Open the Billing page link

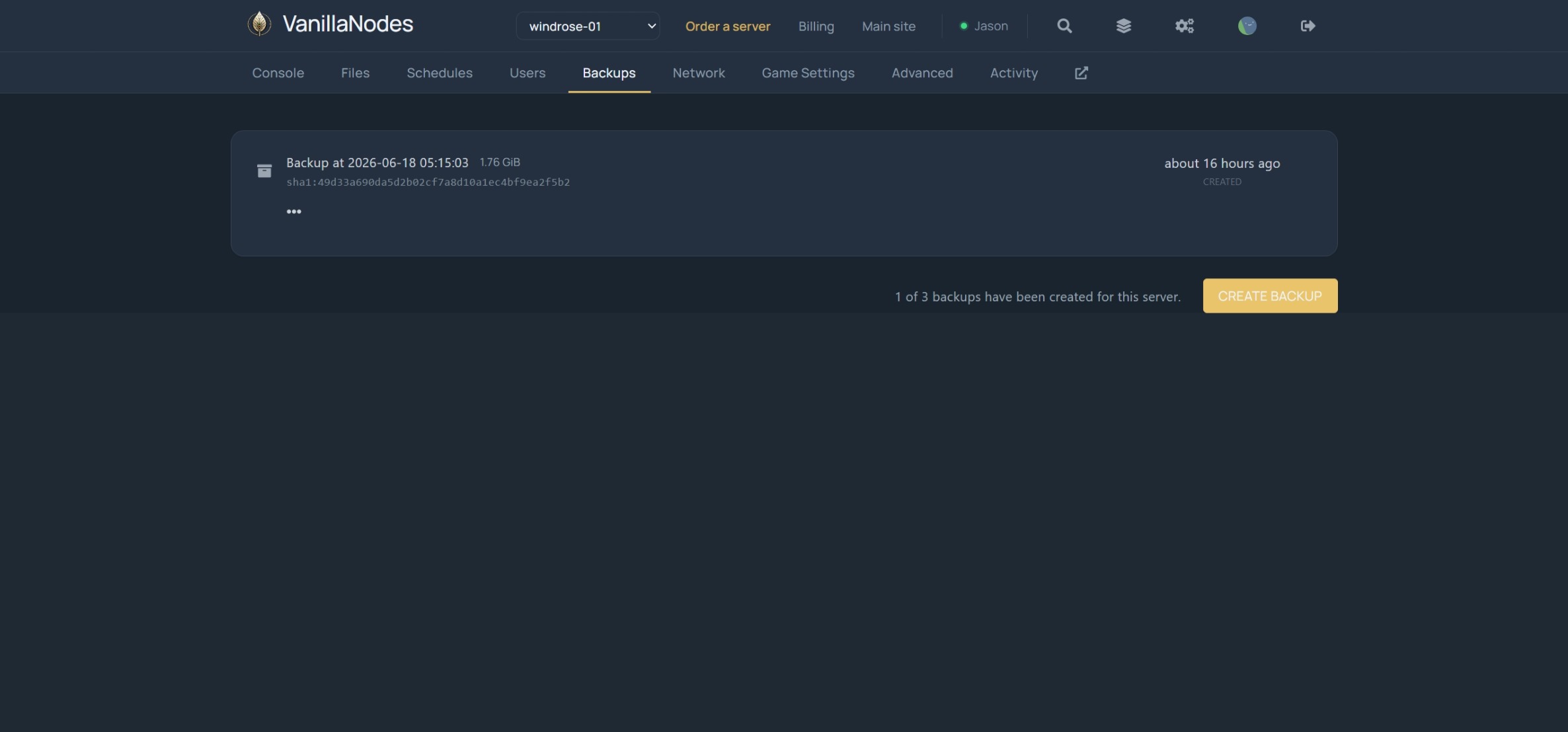[816, 26]
